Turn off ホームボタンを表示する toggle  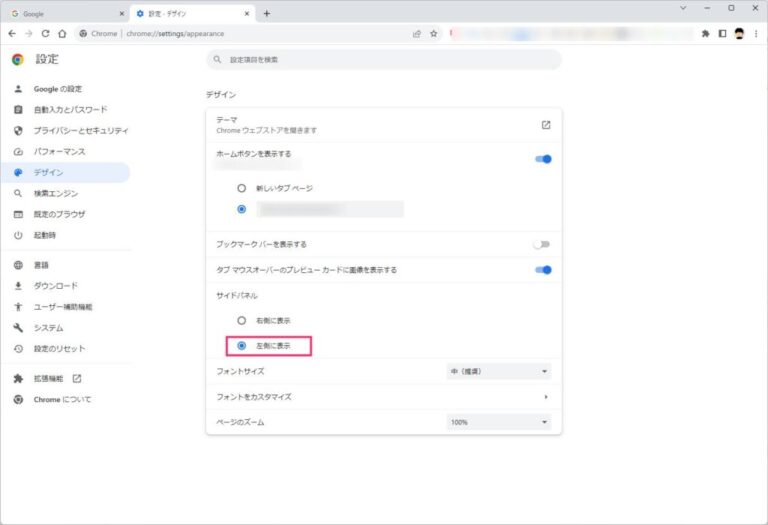[543, 158]
